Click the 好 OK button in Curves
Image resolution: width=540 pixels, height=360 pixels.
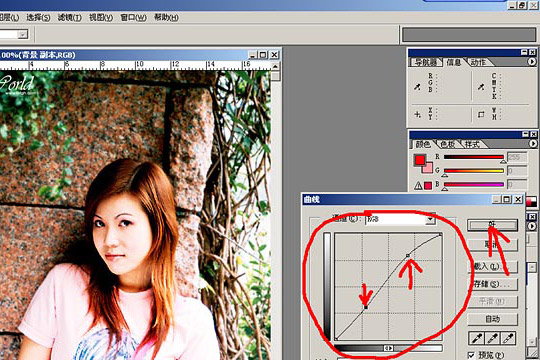coord(492,225)
